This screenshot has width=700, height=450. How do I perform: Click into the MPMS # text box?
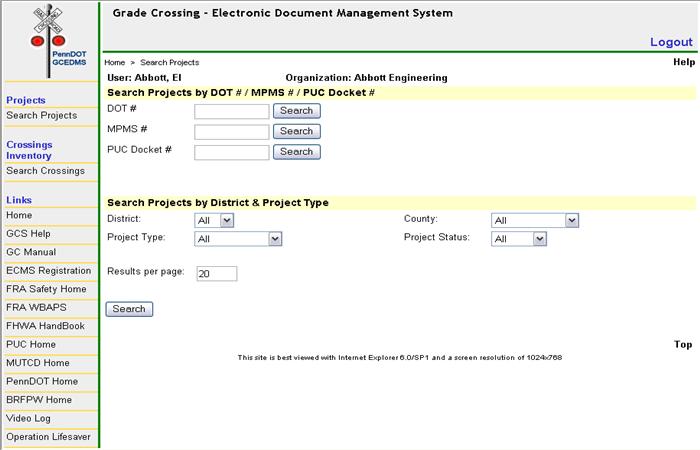tap(231, 132)
